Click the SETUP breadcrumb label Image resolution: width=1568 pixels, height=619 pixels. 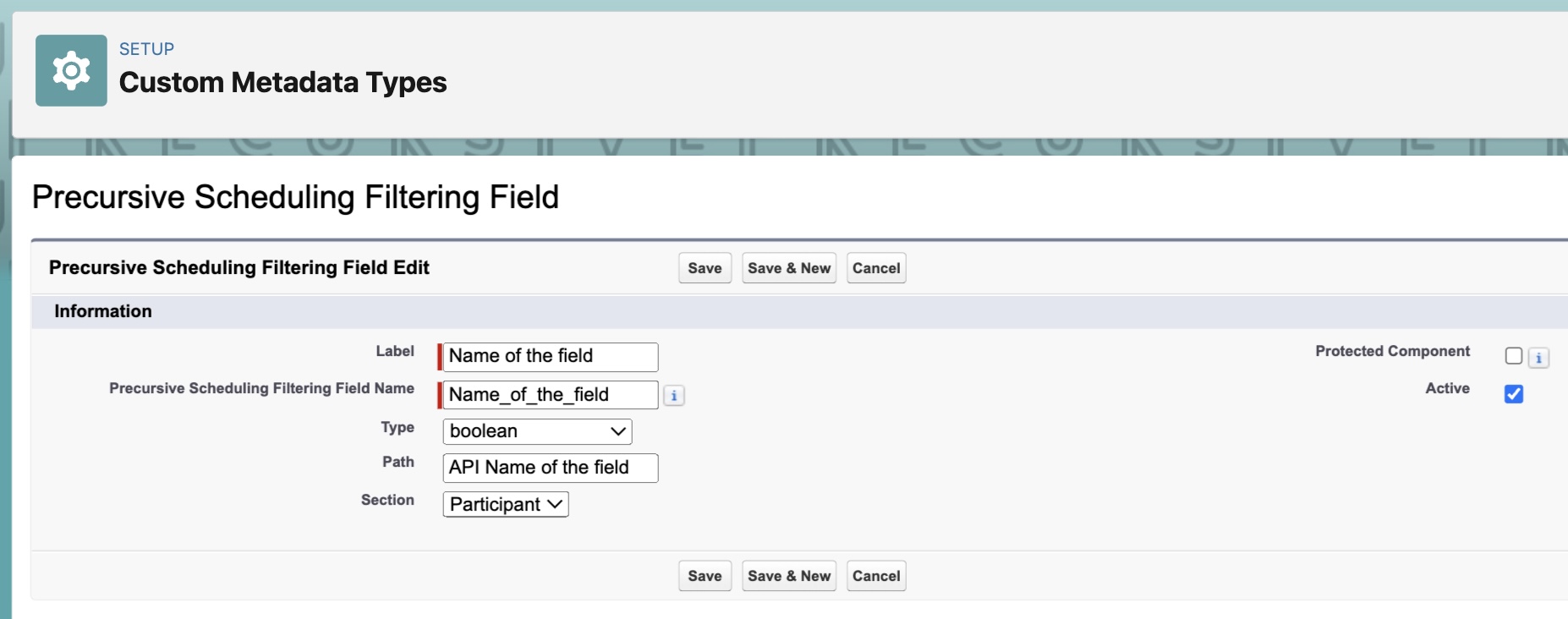(x=145, y=48)
